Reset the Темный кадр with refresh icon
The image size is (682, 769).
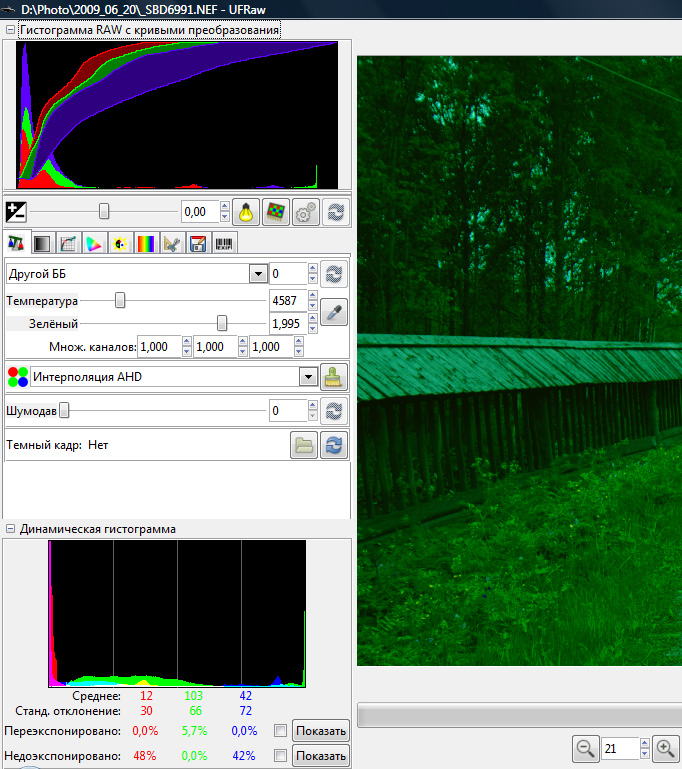pyautogui.click(x=334, y=445)
